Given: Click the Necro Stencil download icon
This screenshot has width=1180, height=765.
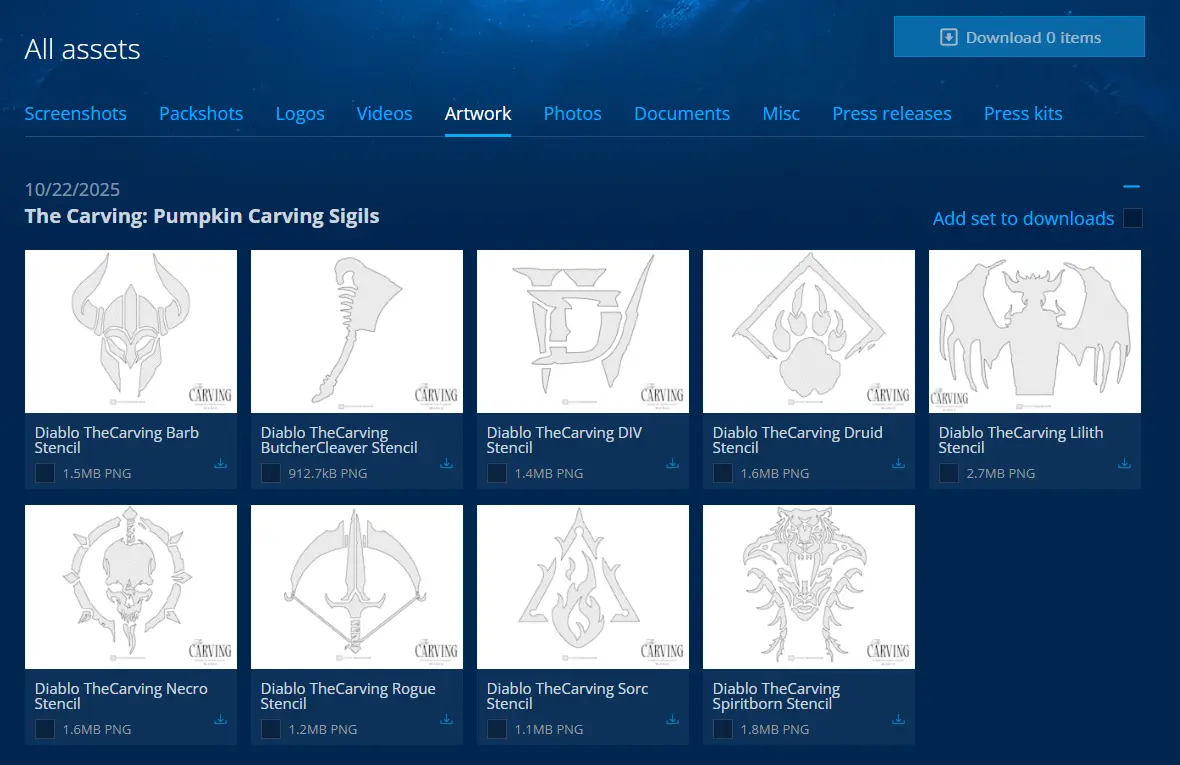Looking at the screenshot, I should [220, 720].
